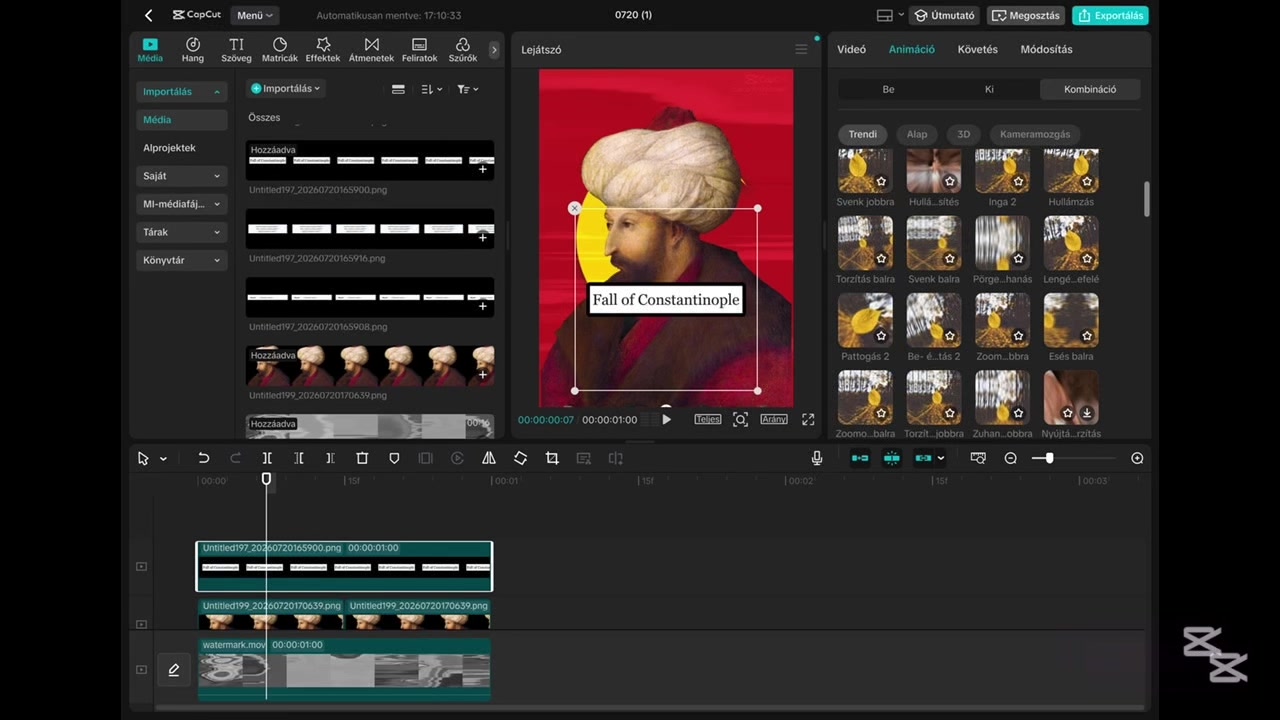1280x720 pixels.
Task: Zoom out the timeline
Action: 1011,458
